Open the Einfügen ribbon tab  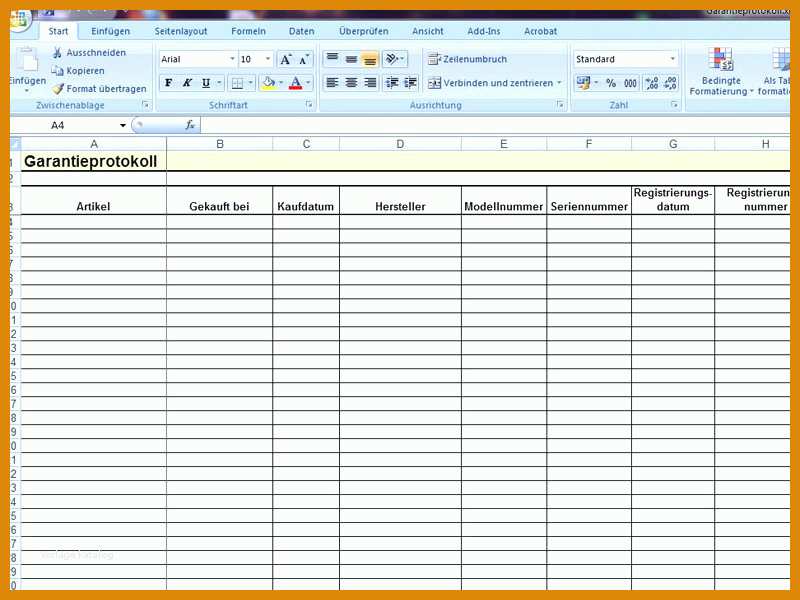click(x=111, y=32)
